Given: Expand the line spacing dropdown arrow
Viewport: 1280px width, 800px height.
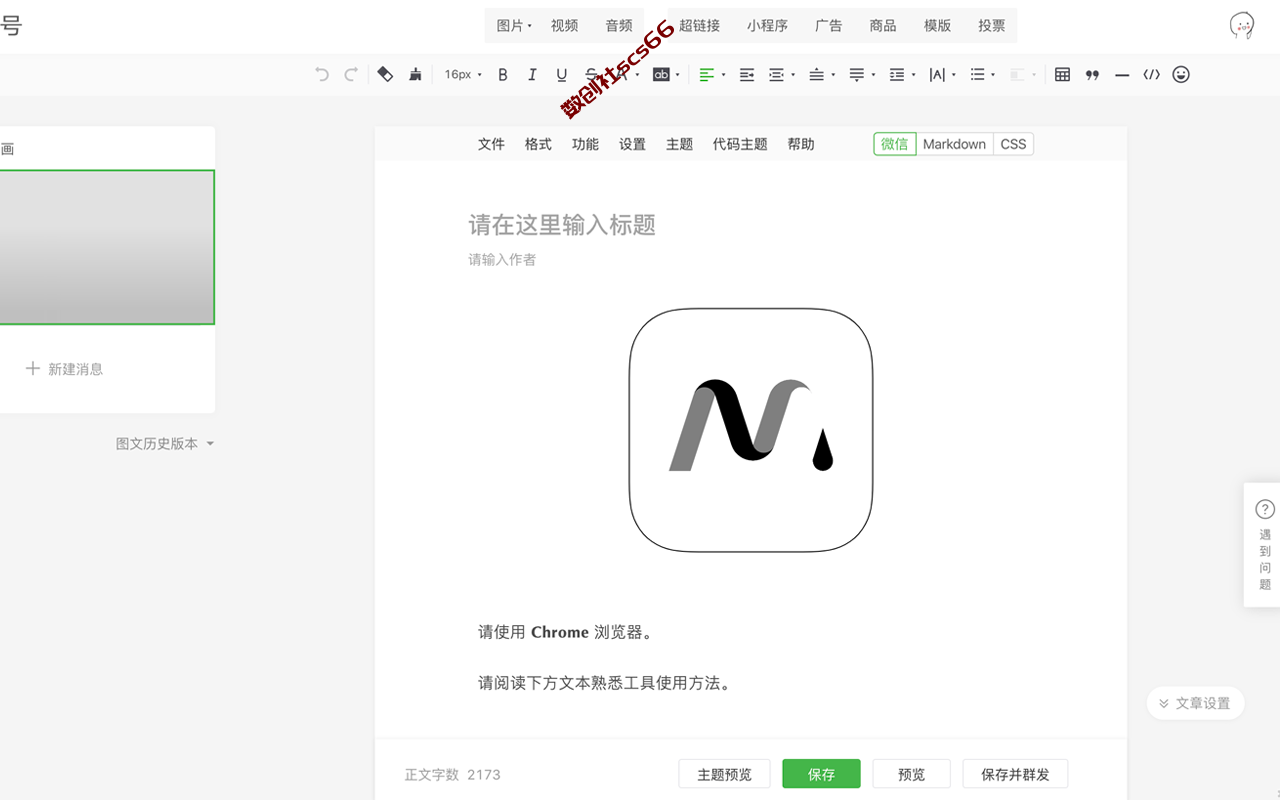Looking at the screenshot, I should click(914, 75).
